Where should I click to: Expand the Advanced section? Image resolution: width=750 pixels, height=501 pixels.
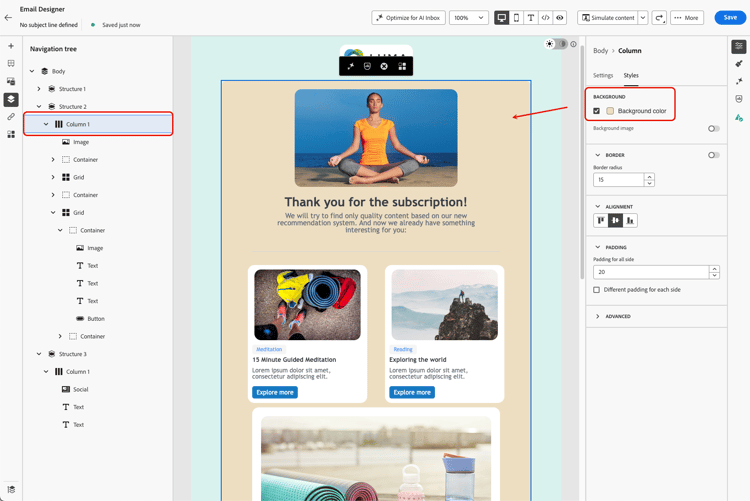pyautogui.click(x=597, y=316)
